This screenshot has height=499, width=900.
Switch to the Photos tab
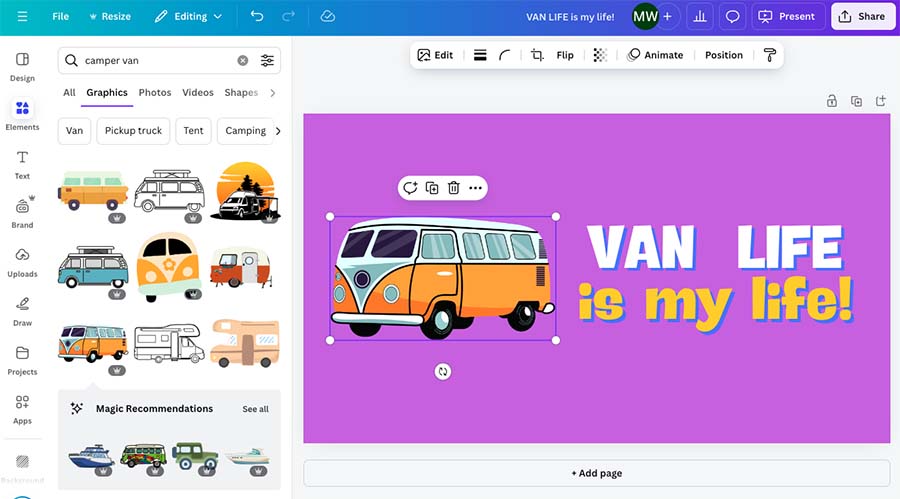(x=155, y=92)
